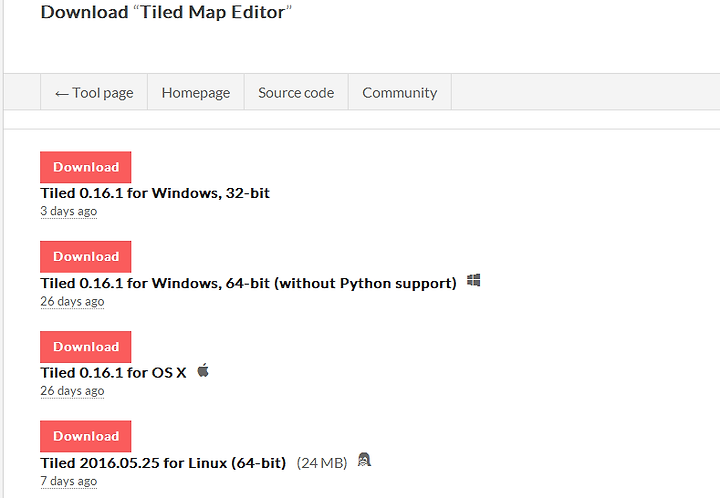Click the Windows logo icon beside 64-bit release
The height and width of the screenshot is (498, 720).
pyautogui.click(x=473, y=280)
